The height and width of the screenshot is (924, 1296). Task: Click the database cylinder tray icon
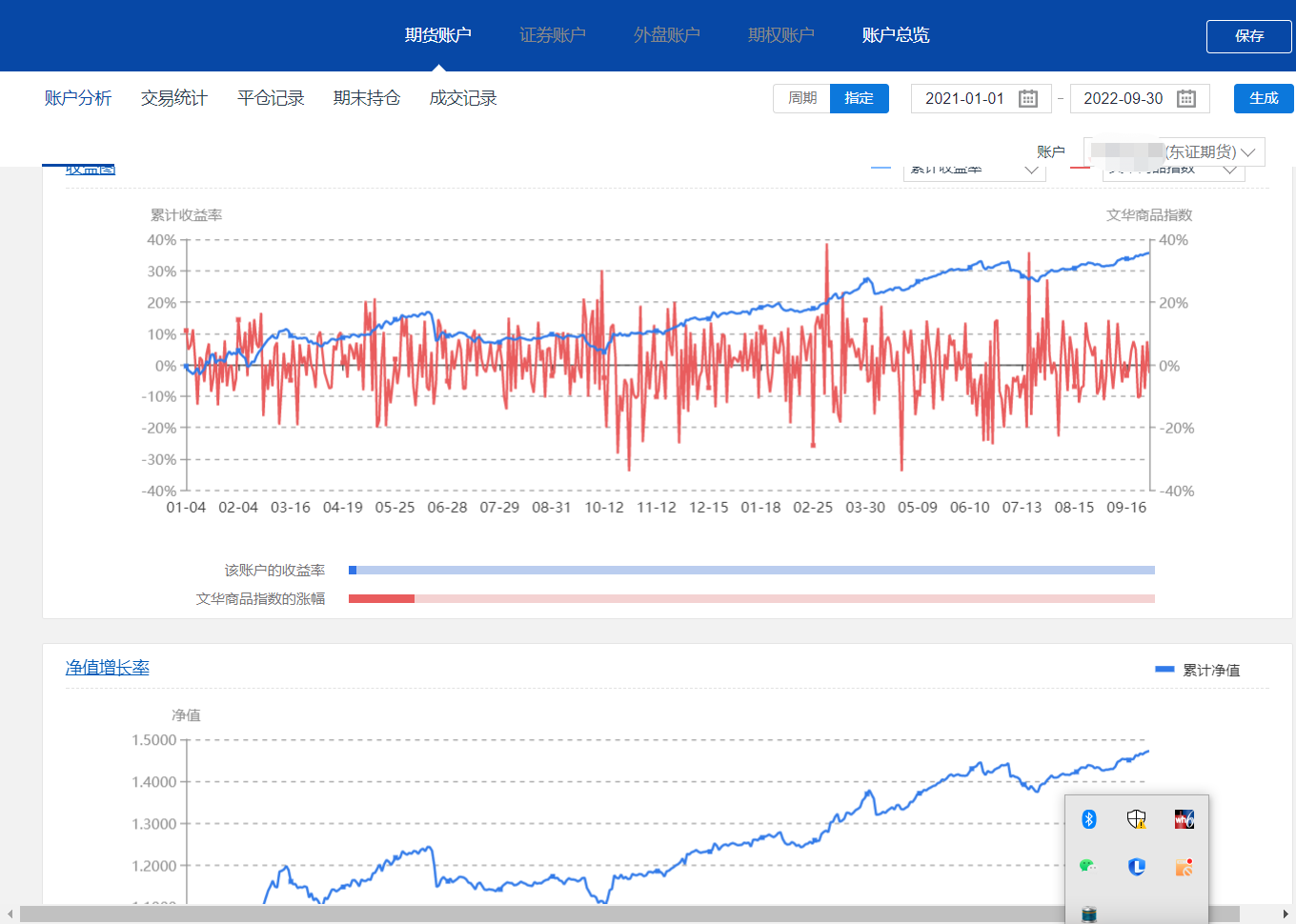click(1089, 914)
